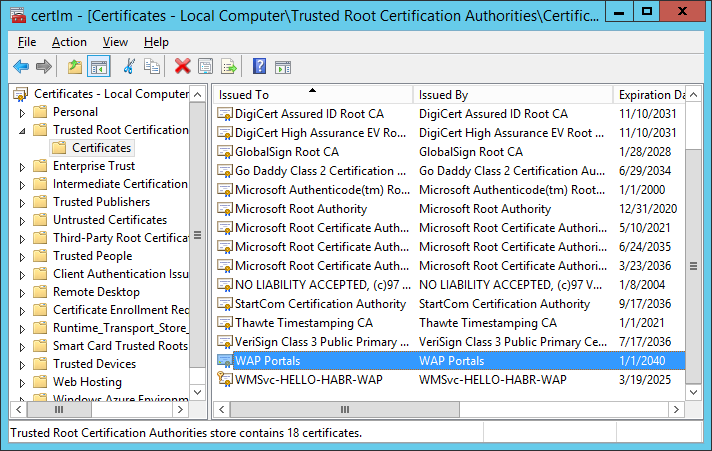Click the 3/23/2036 expiration date cell
Viewport: 712px width, 451px height.
645,266
